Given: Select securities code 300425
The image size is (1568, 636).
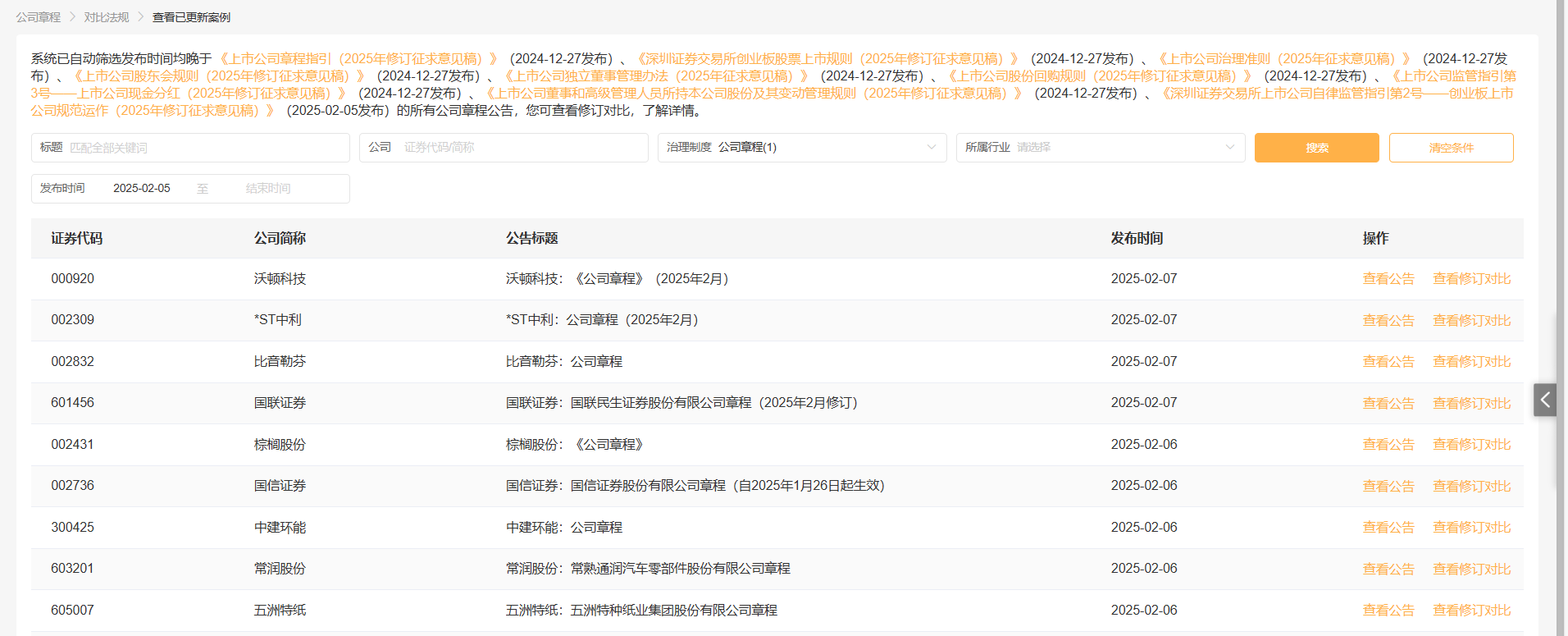Looking at the screenshot, I should point(73,528).
